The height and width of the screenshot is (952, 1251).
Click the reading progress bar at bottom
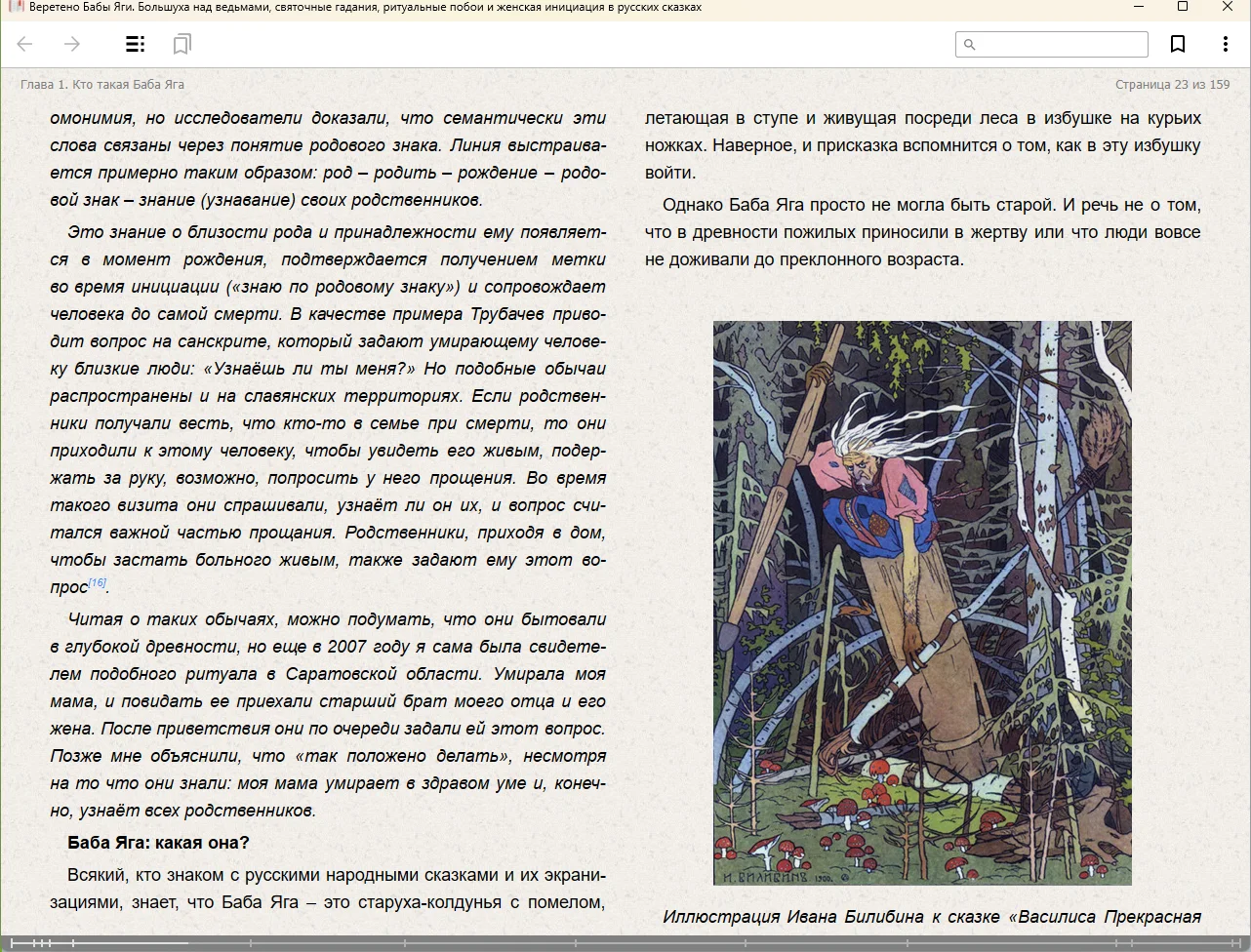point(625,943)
